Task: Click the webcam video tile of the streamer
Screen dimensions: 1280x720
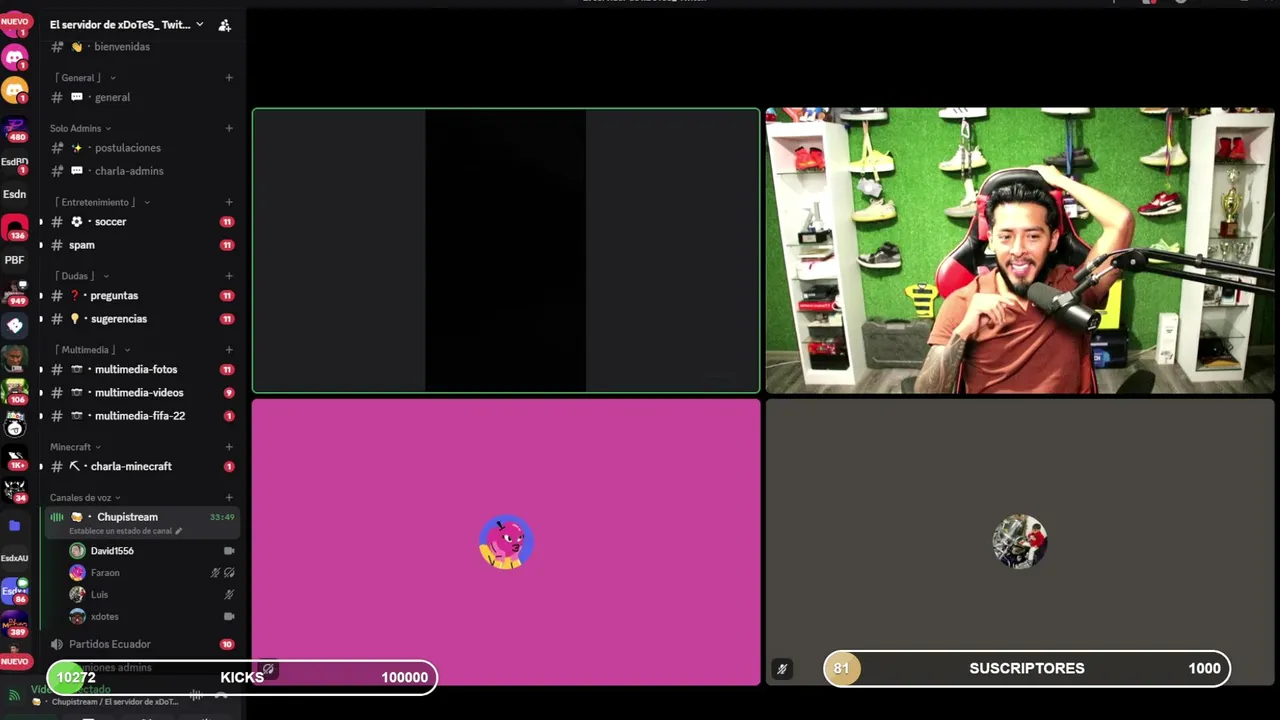Action: coord(1020,250)
